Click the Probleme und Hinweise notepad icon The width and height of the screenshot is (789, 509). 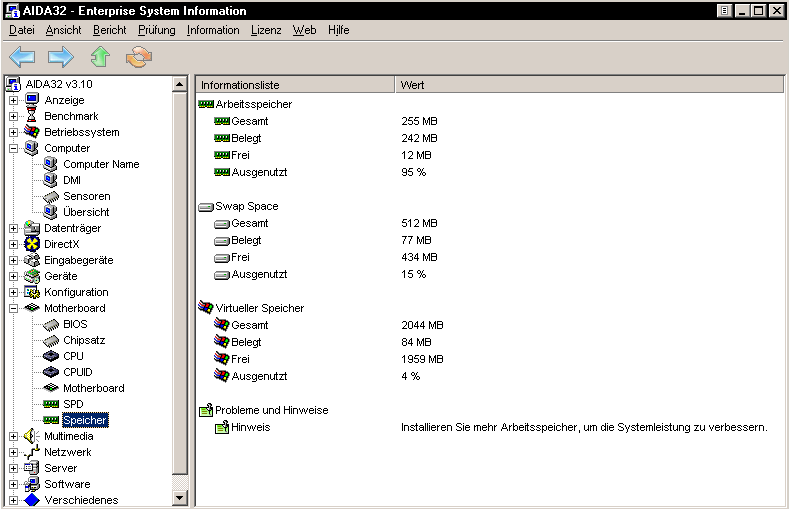coord(206,410)
